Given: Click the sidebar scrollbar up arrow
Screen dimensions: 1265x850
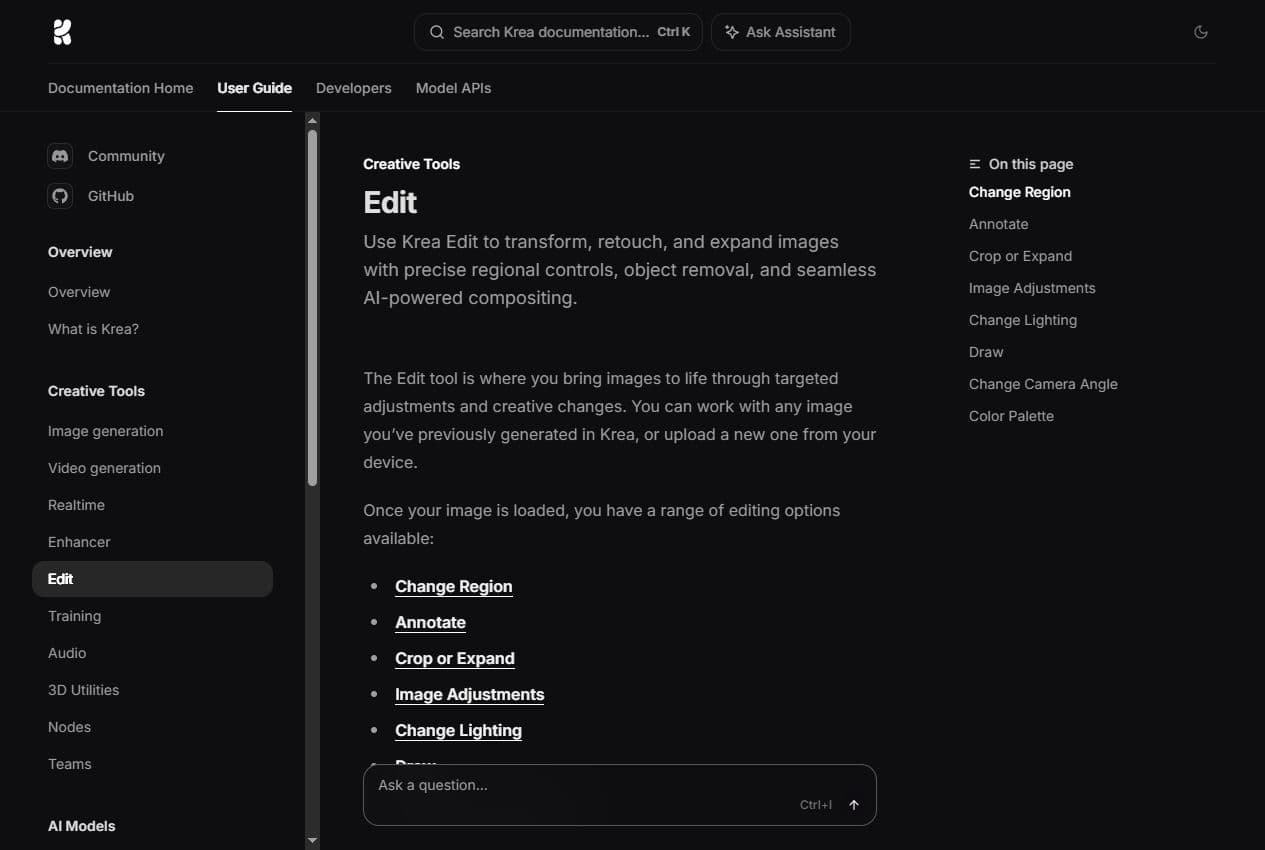Looking at the screenshot, I should [312, 121].
